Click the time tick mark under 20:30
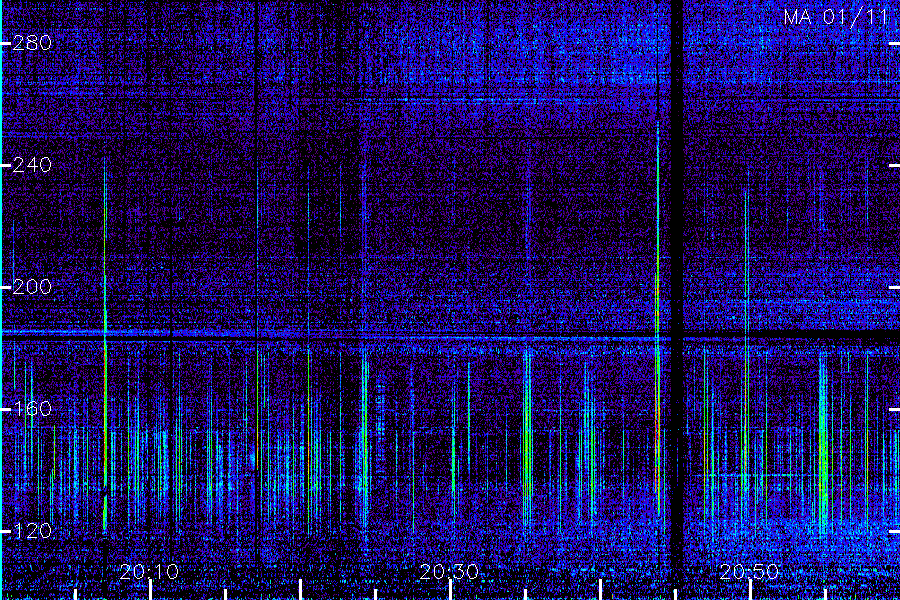This screenshot has width=900, height=600. click(451, 590)
